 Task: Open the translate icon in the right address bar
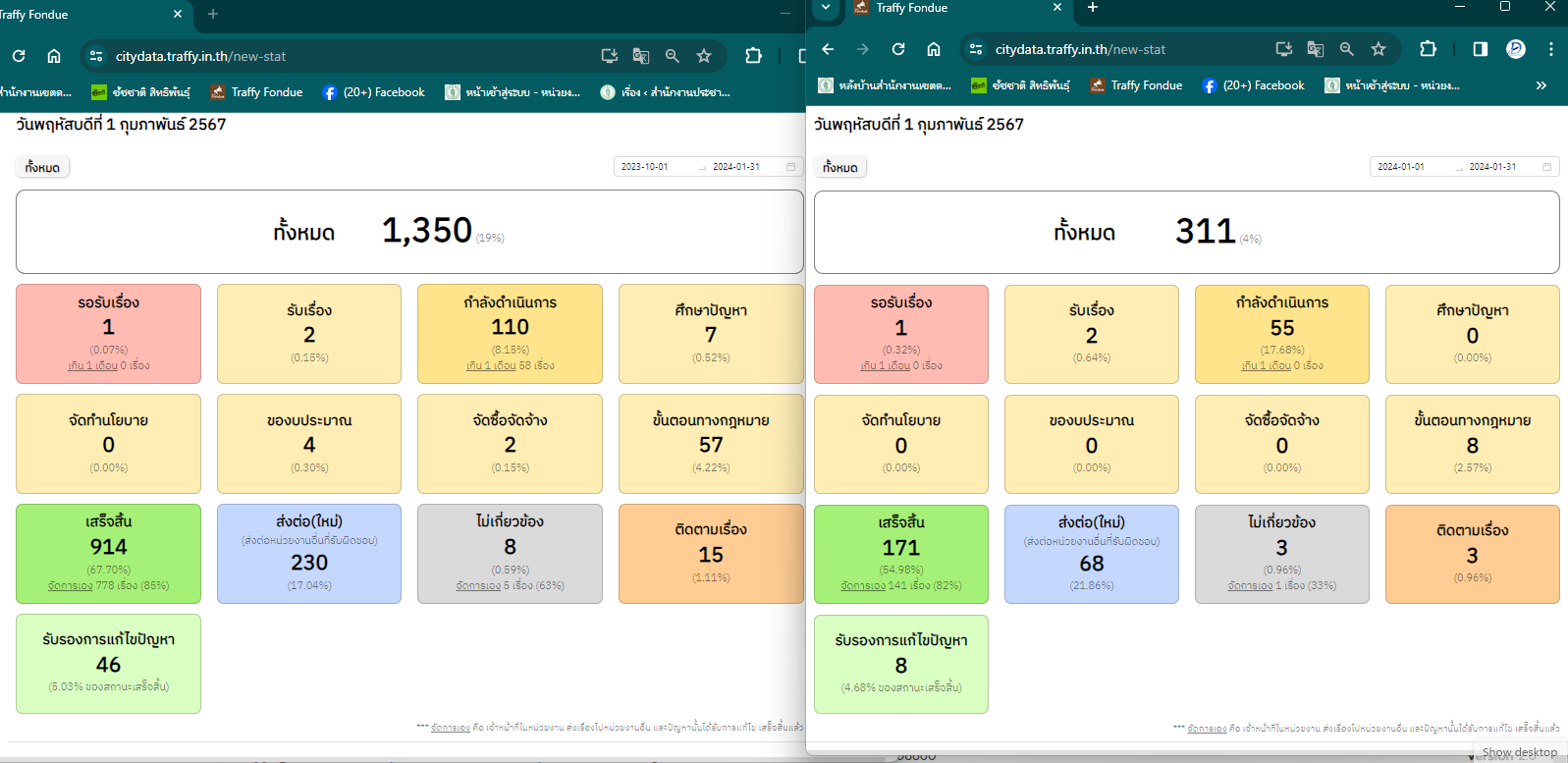[1316, 49]
